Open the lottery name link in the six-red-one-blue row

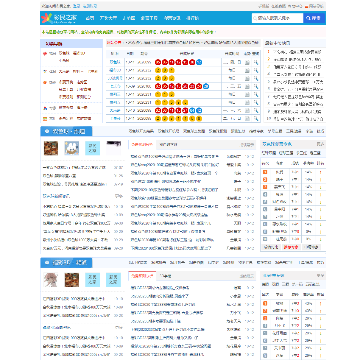point(115,62)
